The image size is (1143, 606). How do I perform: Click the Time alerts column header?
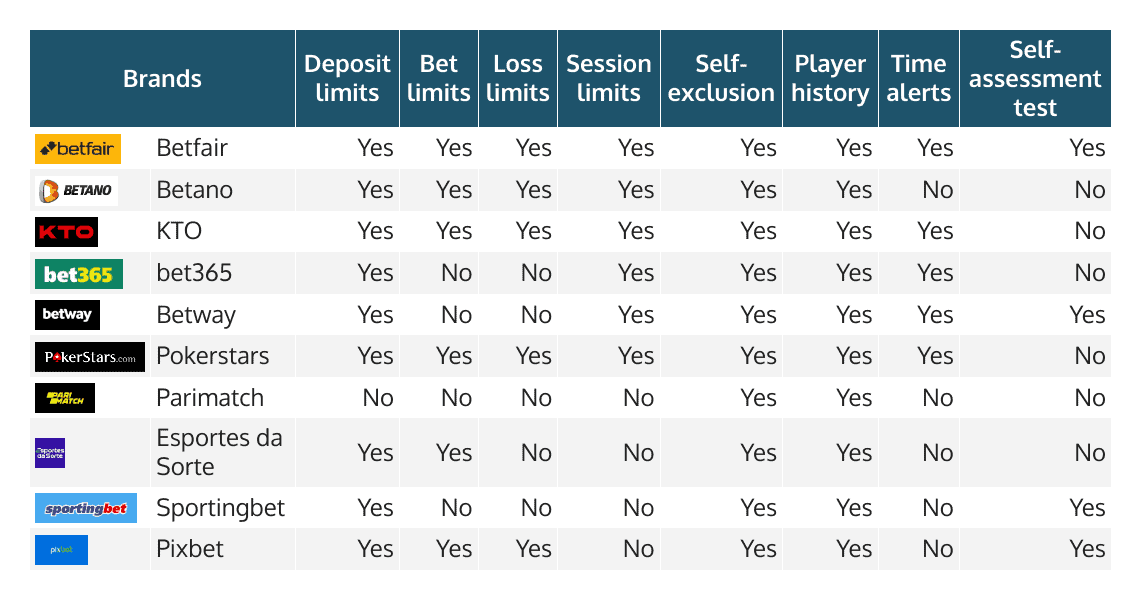coord(918,79)
